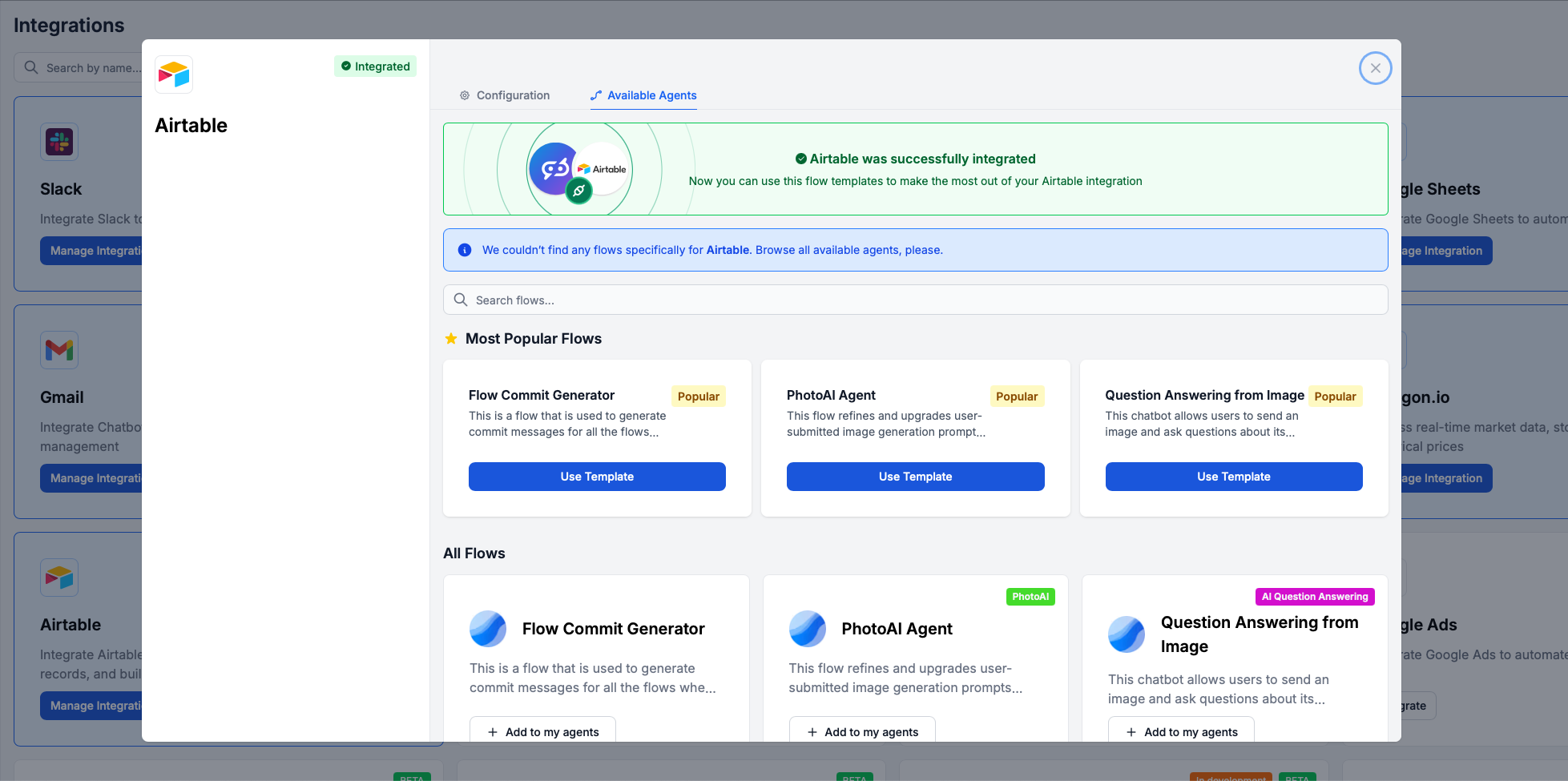
Task: Click the info icon in the blue notice banner
Action: [465, 250]
